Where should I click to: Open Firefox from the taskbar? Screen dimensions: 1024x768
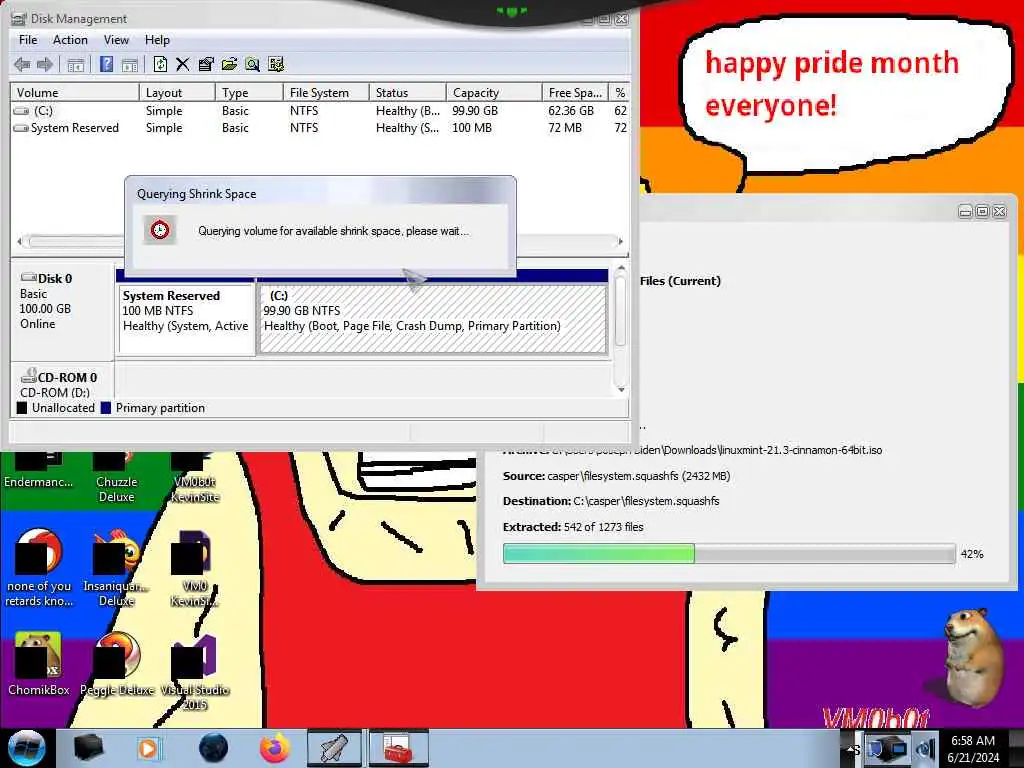click(x=275, y=748)
